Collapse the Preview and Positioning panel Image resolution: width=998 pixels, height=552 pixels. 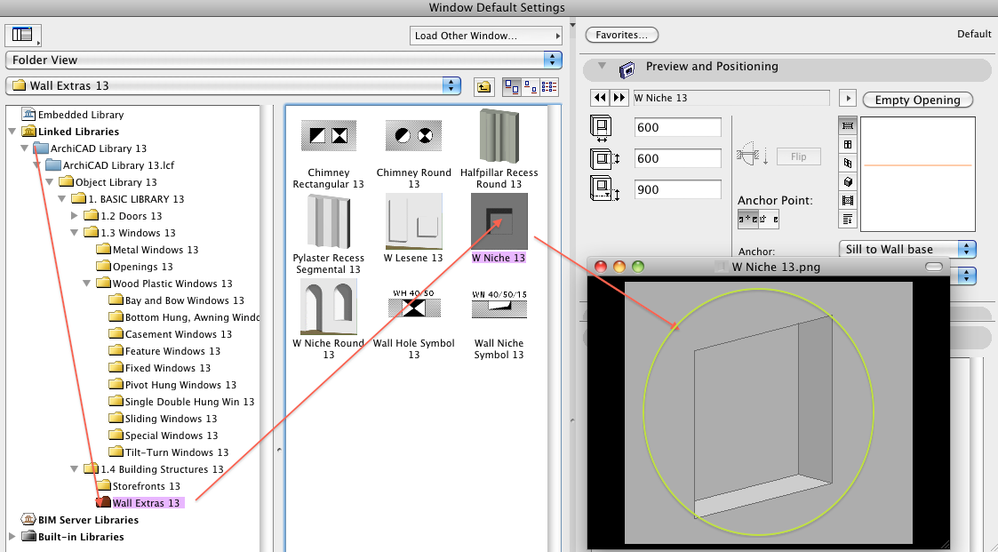[x=601, y=66]
